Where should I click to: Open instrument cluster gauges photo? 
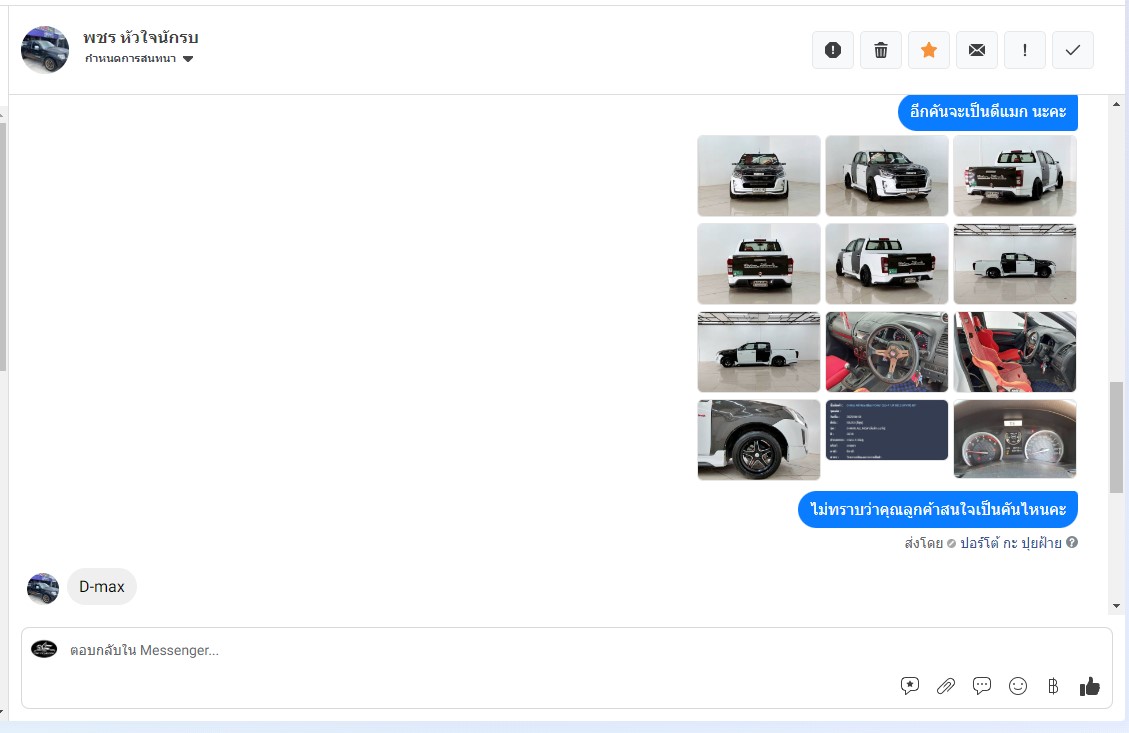point(1015,439)
